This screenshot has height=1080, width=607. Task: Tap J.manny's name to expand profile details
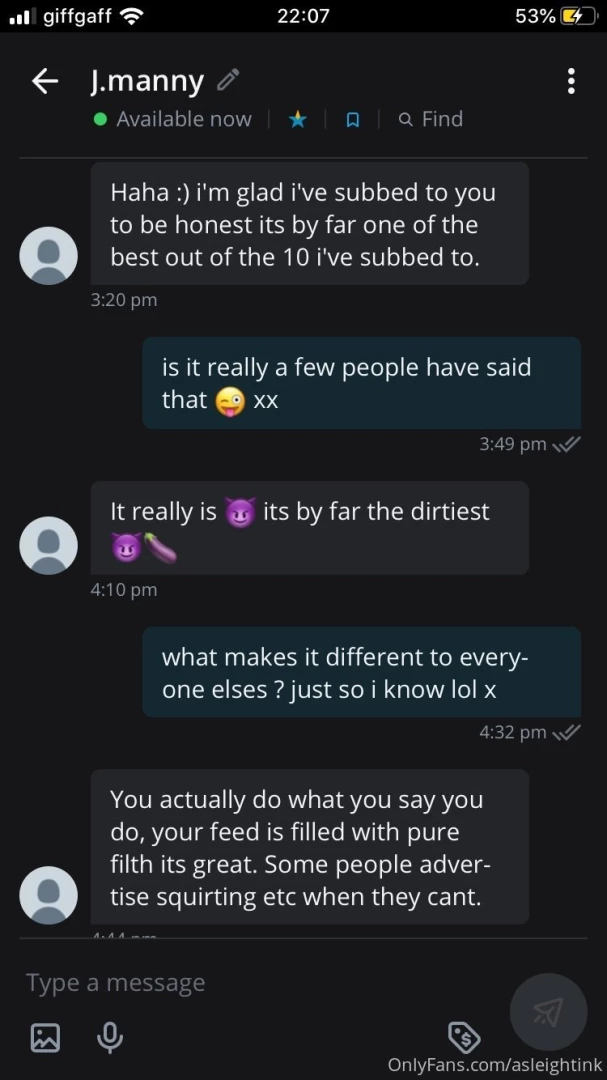point(146,80)
